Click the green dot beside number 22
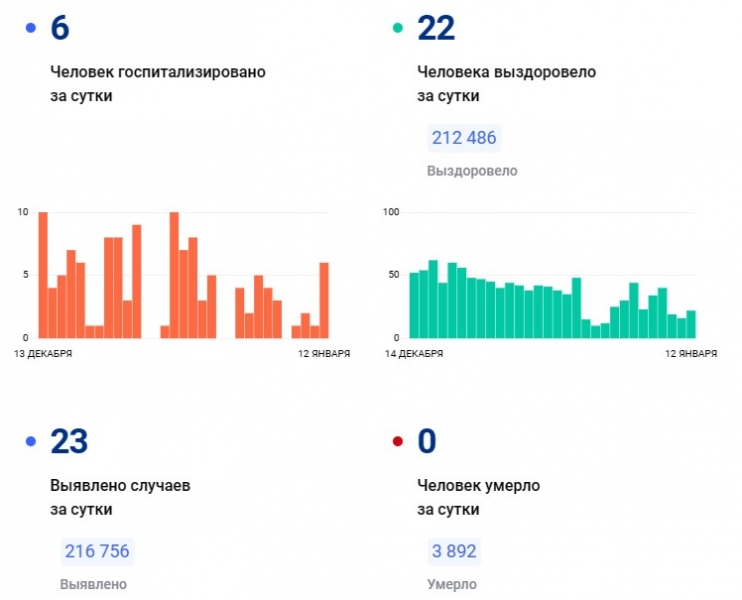Image resolution: width=742 pixels, height=600 pixels. (398, 29)
